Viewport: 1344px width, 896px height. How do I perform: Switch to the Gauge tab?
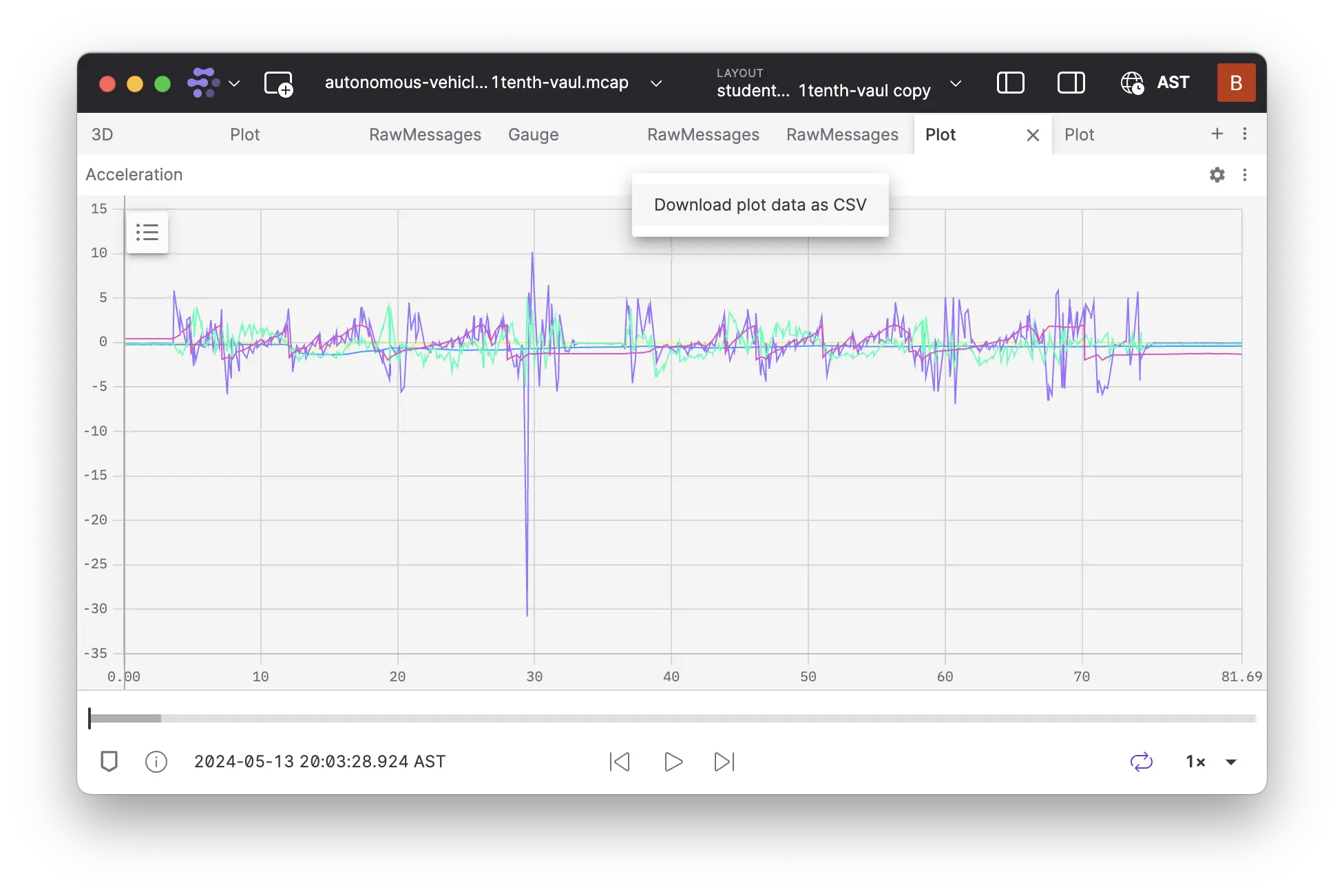click(533, 134)
